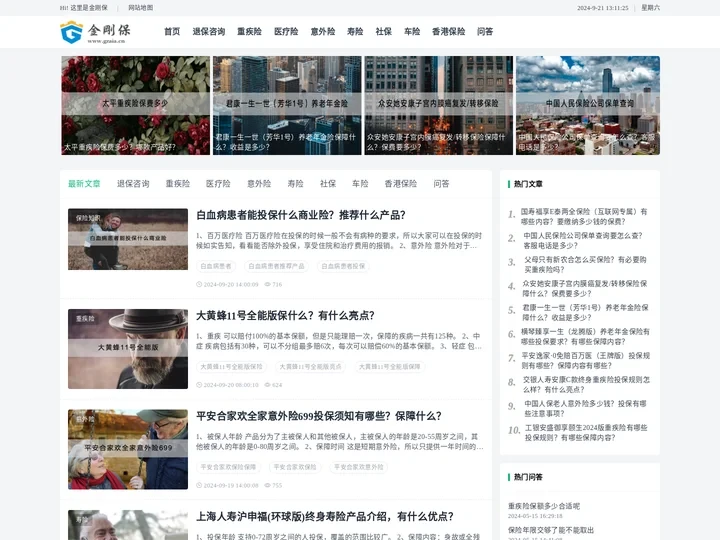Go to 重疾险 in the top navigation
Image resolution: width=720 pixels, height=540 pixels.
(x=249, y=32)
